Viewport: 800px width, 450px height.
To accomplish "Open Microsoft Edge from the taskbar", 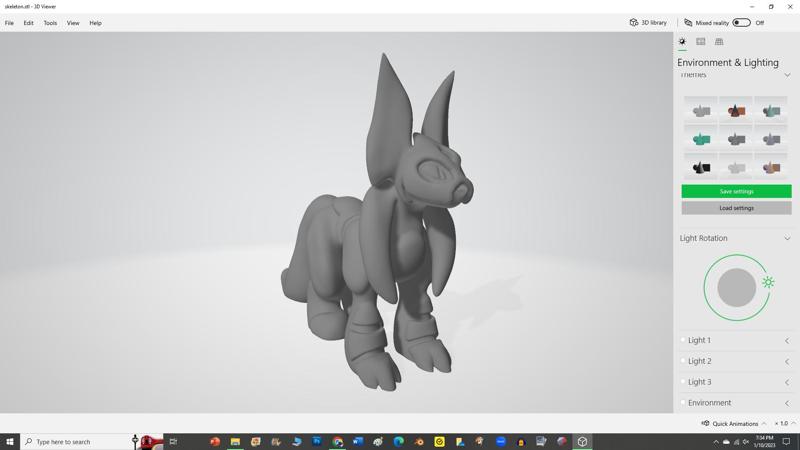I will 398,441.
